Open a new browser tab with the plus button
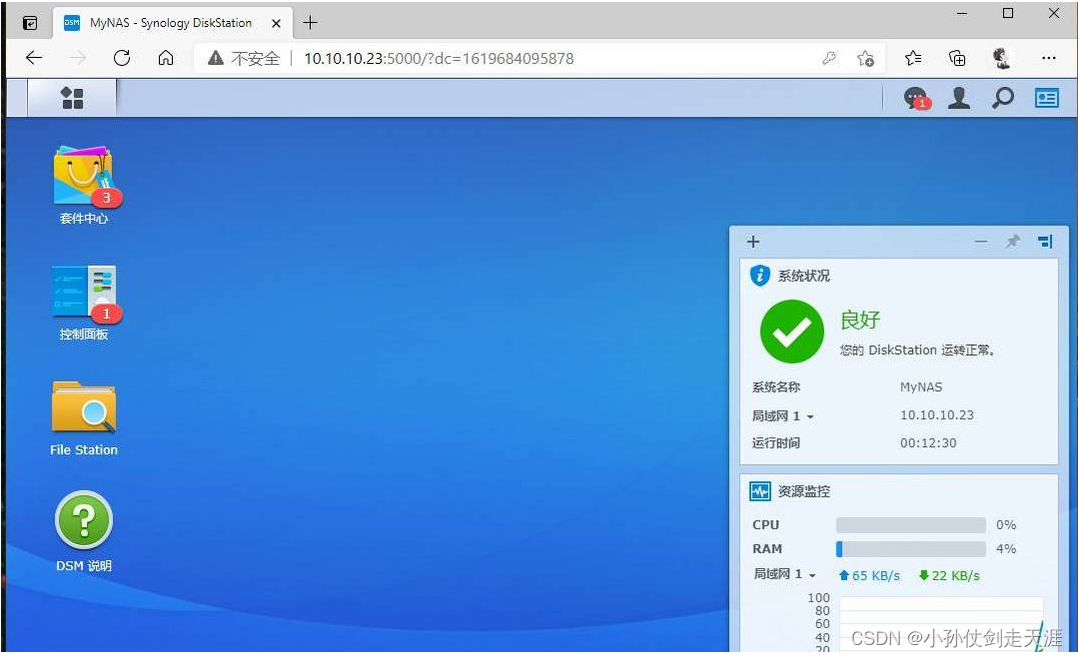The image size is (1078, 657). [310, 22]
